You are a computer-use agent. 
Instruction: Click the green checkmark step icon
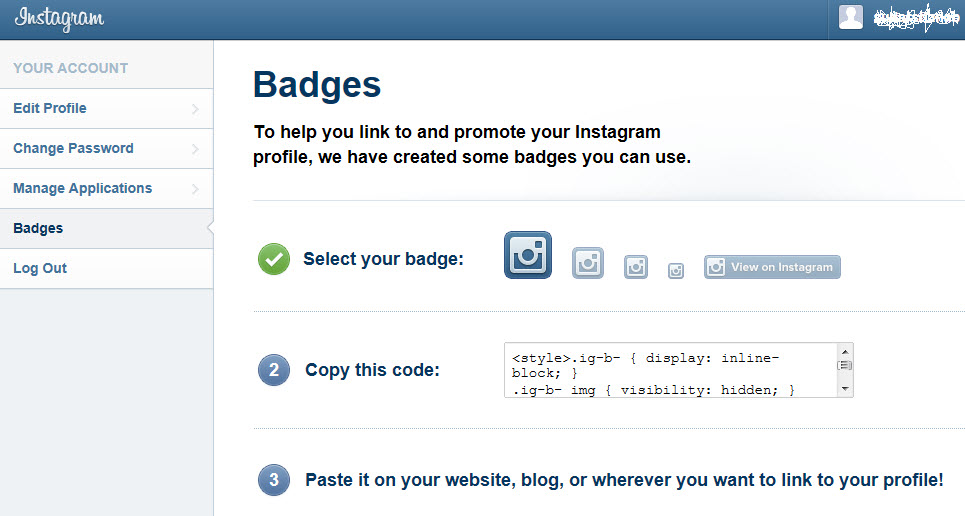coord(274,259)
